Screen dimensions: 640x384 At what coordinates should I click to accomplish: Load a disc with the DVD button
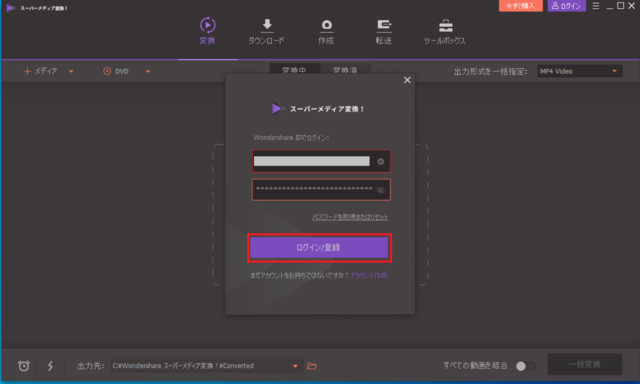[116, 71]
